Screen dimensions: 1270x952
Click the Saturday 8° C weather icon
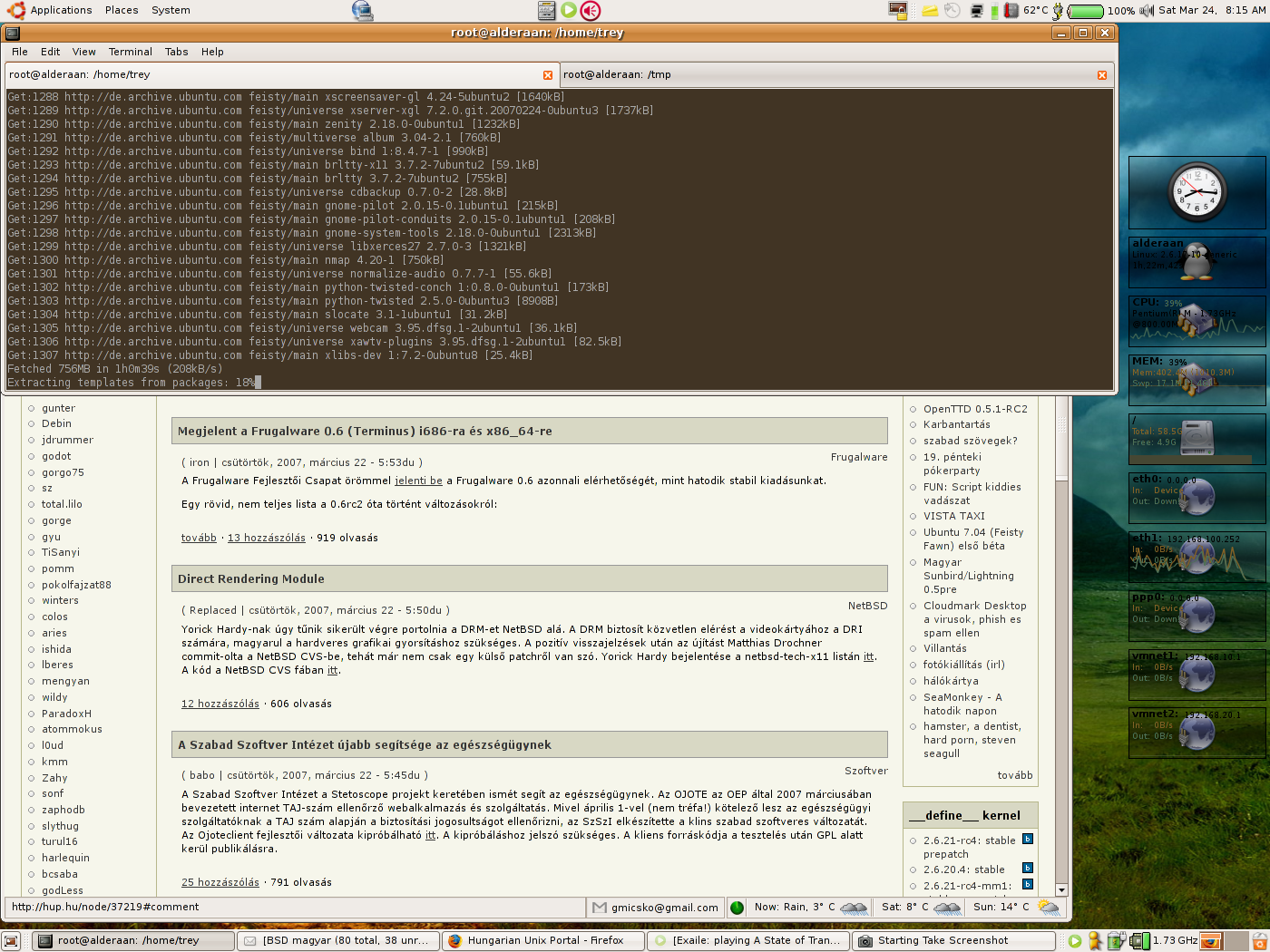[x=947, y=907]
